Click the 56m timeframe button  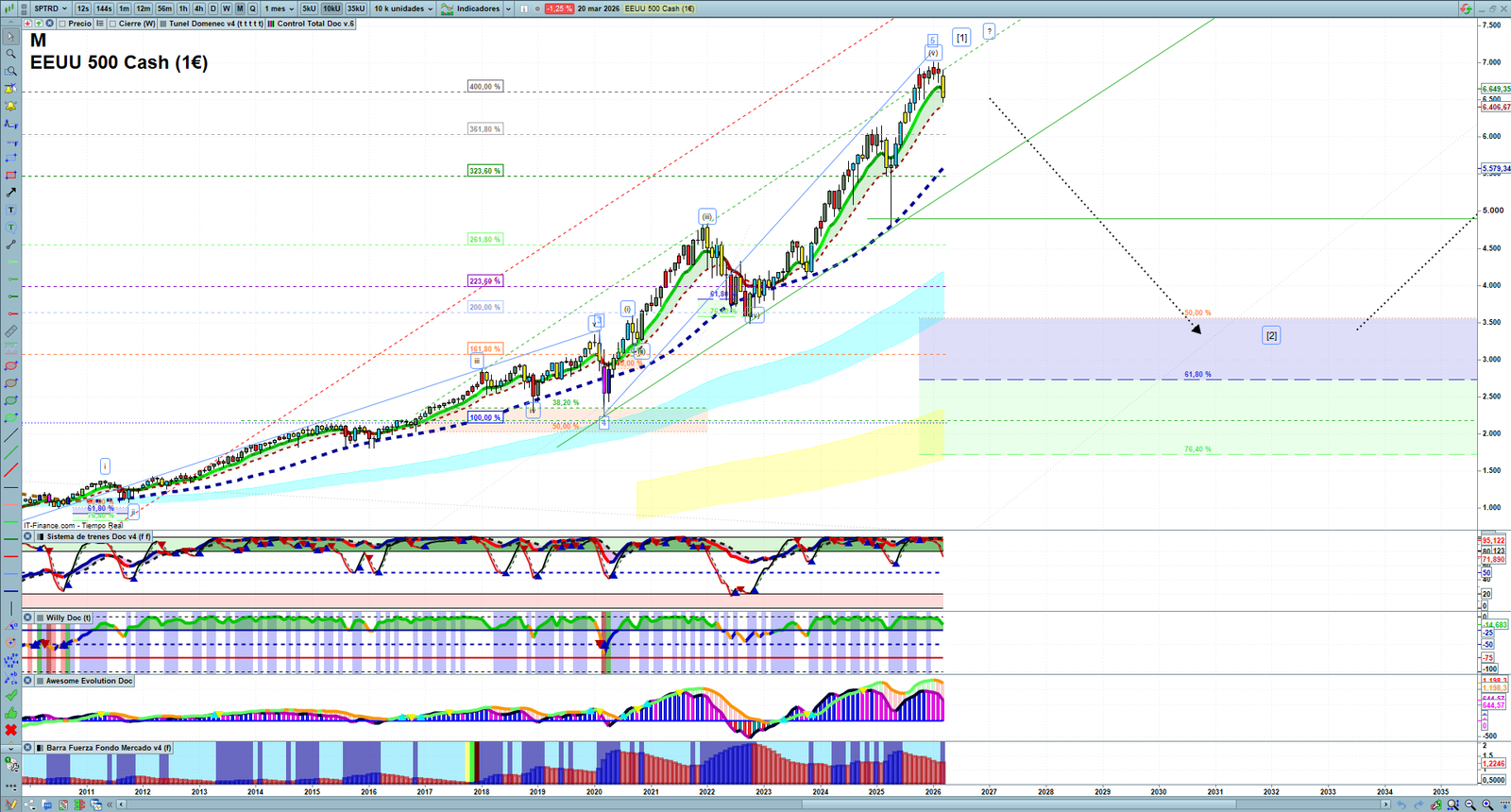(x=164, y=8)
